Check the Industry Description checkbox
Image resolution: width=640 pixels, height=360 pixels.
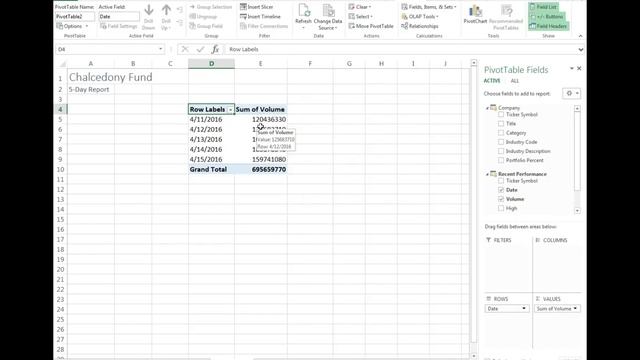coord(501,151)
